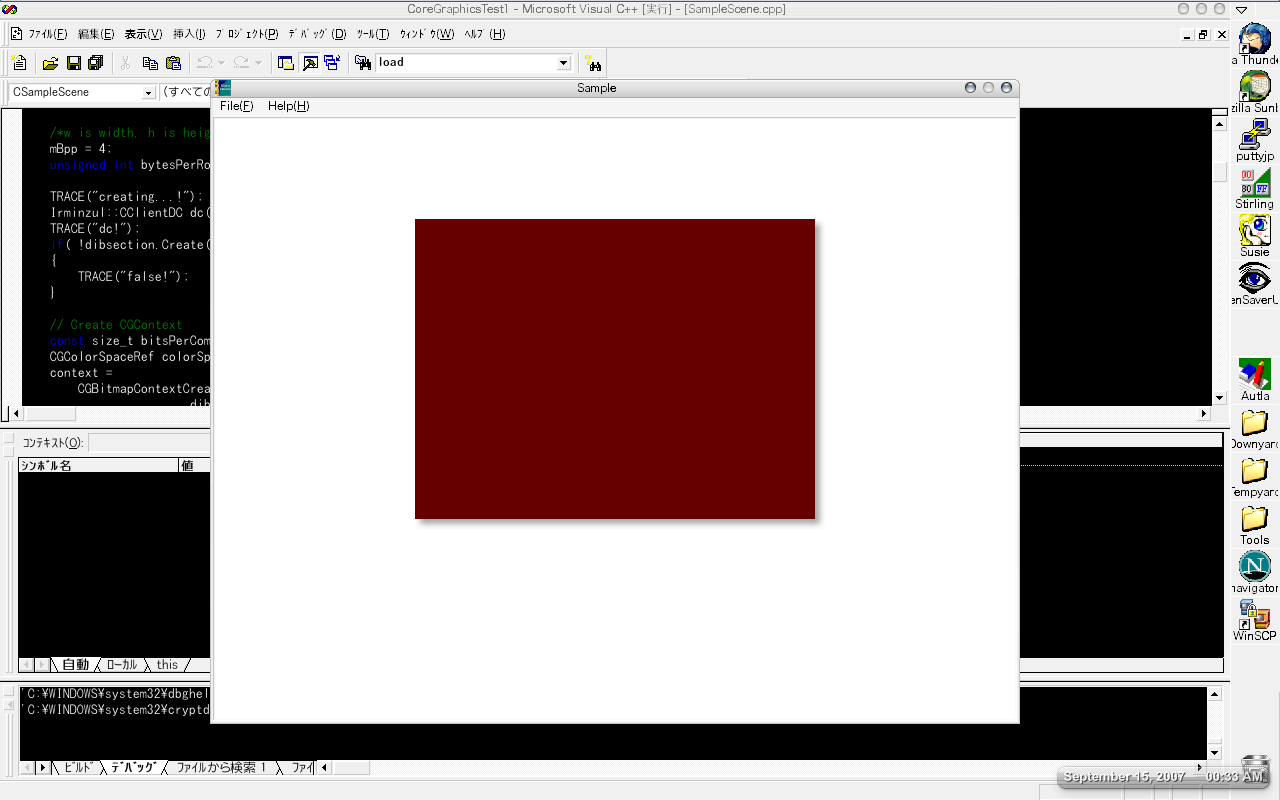1280x800 pixels.
Task: Open the 表示(V) menu
Action: click(x=143, y=34)
